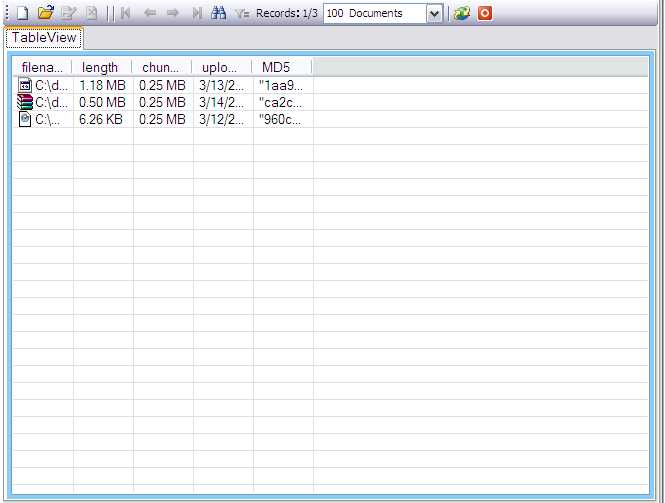The height and width of the screenshot is (503, 665).
Task: Sort by chunk size column header
Action: pos(162,67)
